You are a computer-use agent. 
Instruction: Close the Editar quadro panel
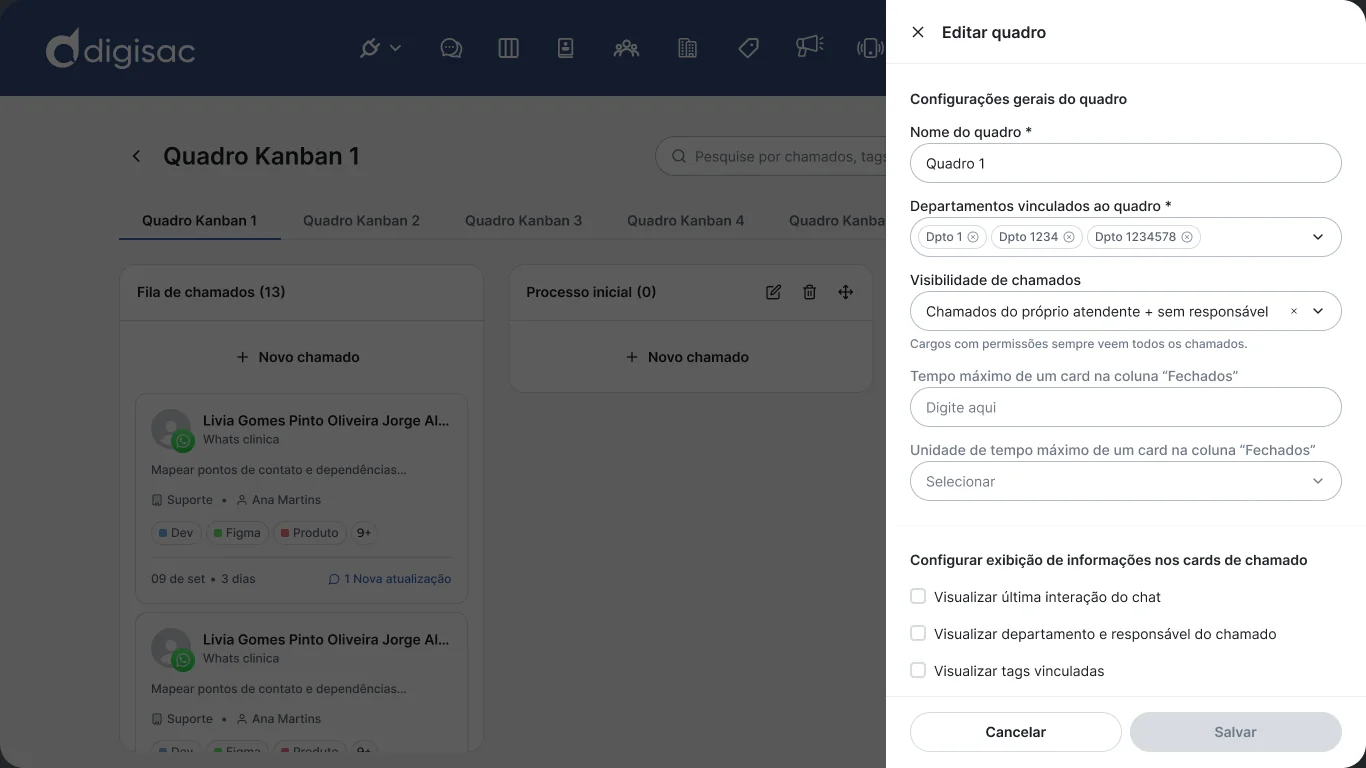click(x=918, y=32)
